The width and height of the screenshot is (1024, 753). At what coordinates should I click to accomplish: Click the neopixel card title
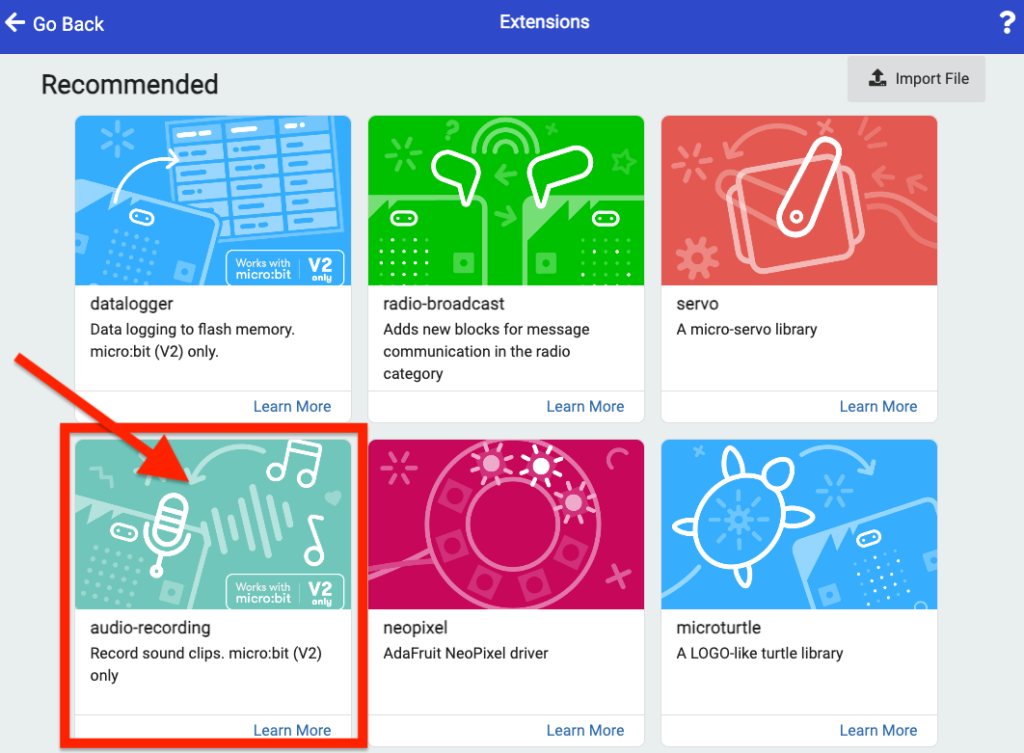click(416, 628)
